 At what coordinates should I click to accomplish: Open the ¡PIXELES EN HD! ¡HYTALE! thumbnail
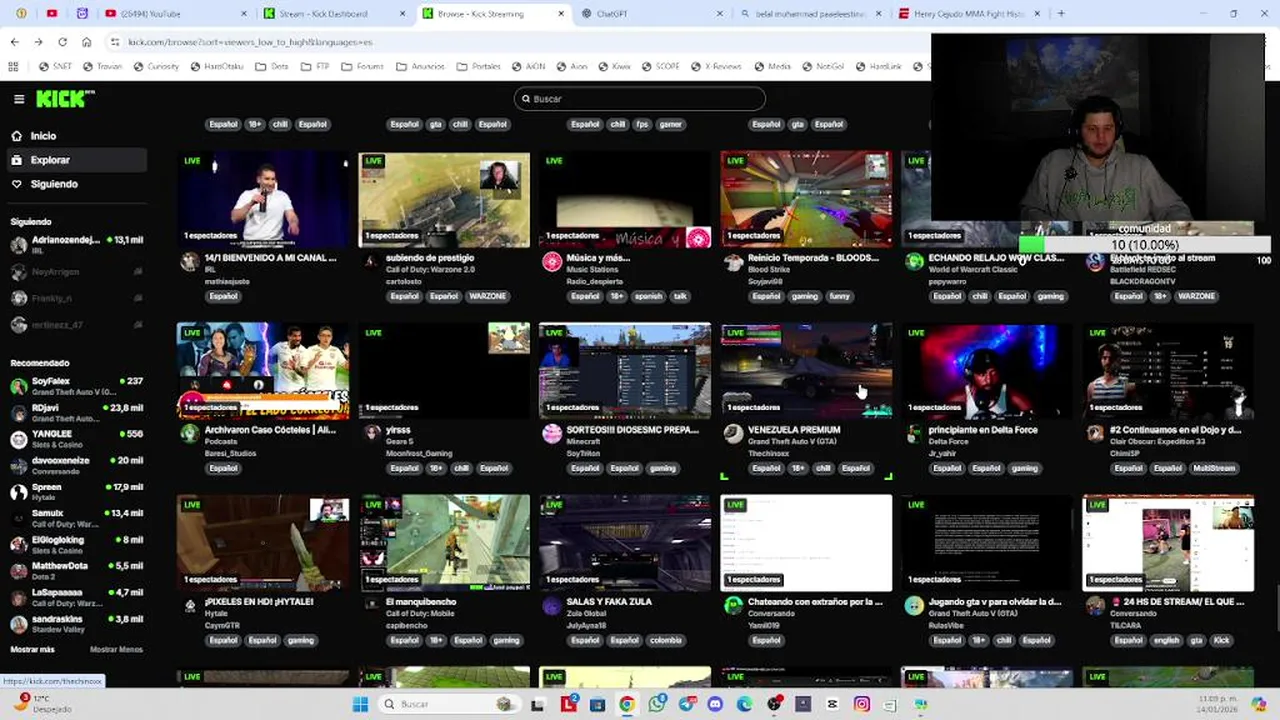click(263, 543)
